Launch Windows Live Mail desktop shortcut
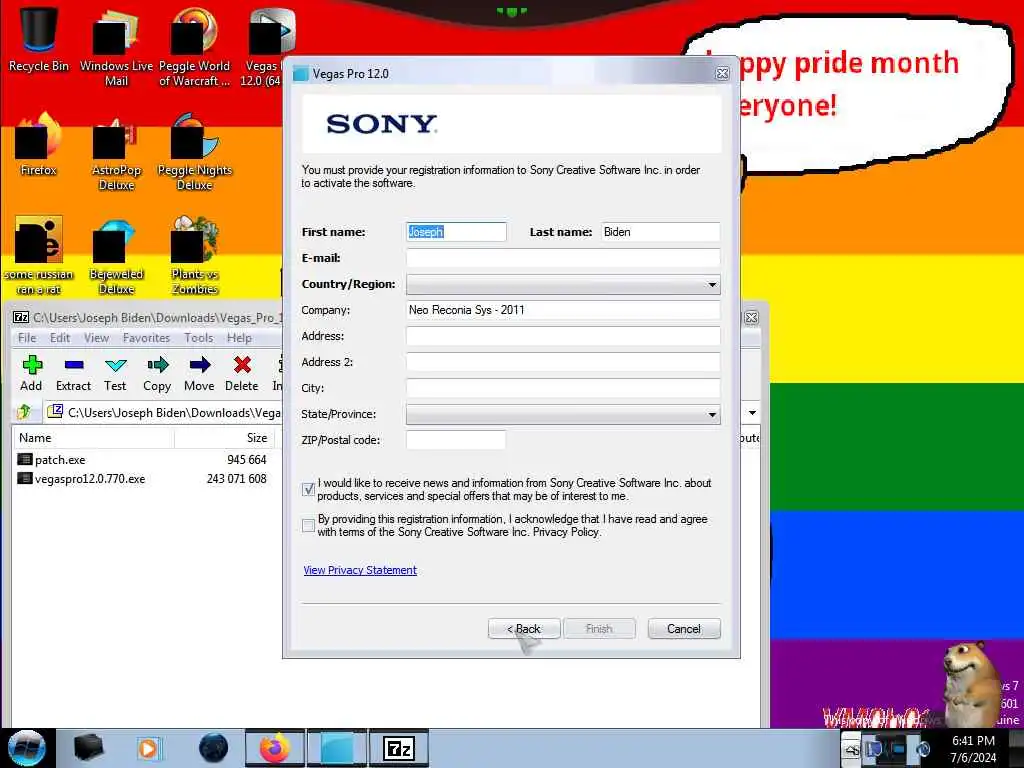Viewport: 1024px width, 768px height. coord(116,47)
